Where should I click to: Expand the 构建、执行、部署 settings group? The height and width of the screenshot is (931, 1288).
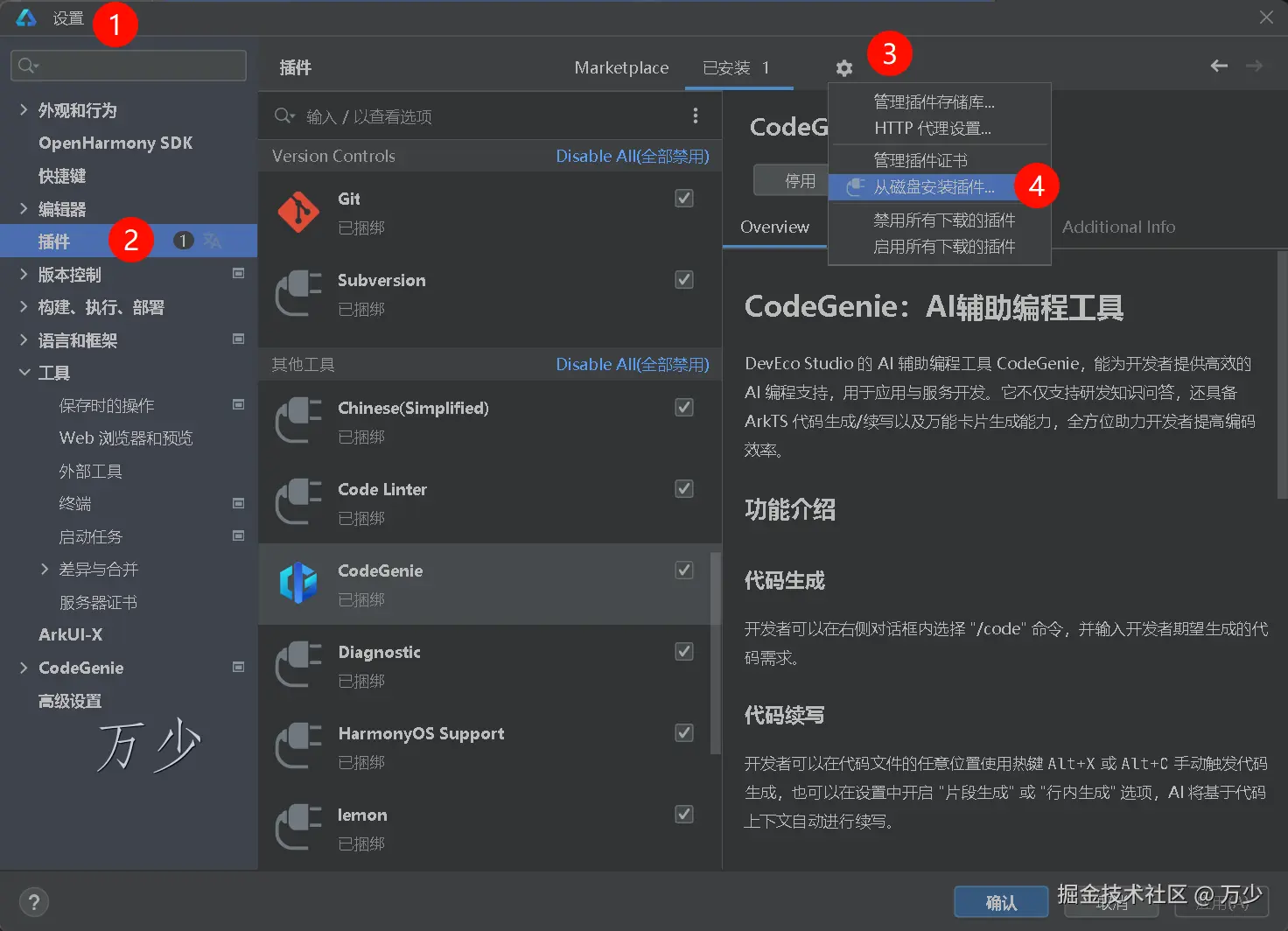pos(24,306)
